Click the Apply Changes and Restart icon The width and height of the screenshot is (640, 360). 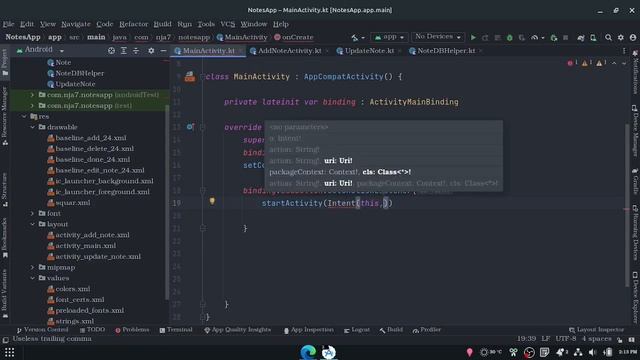[485, 38]
